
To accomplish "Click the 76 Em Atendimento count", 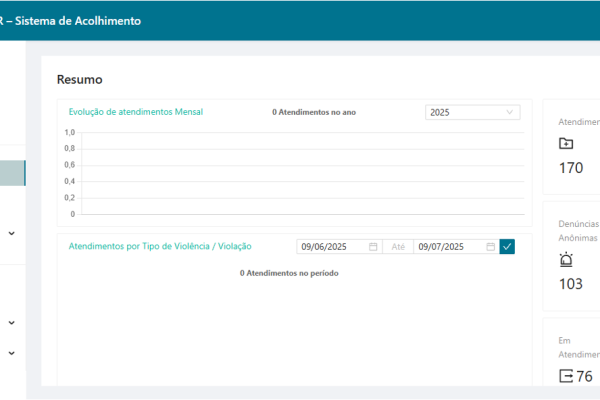I will (584, 377).
